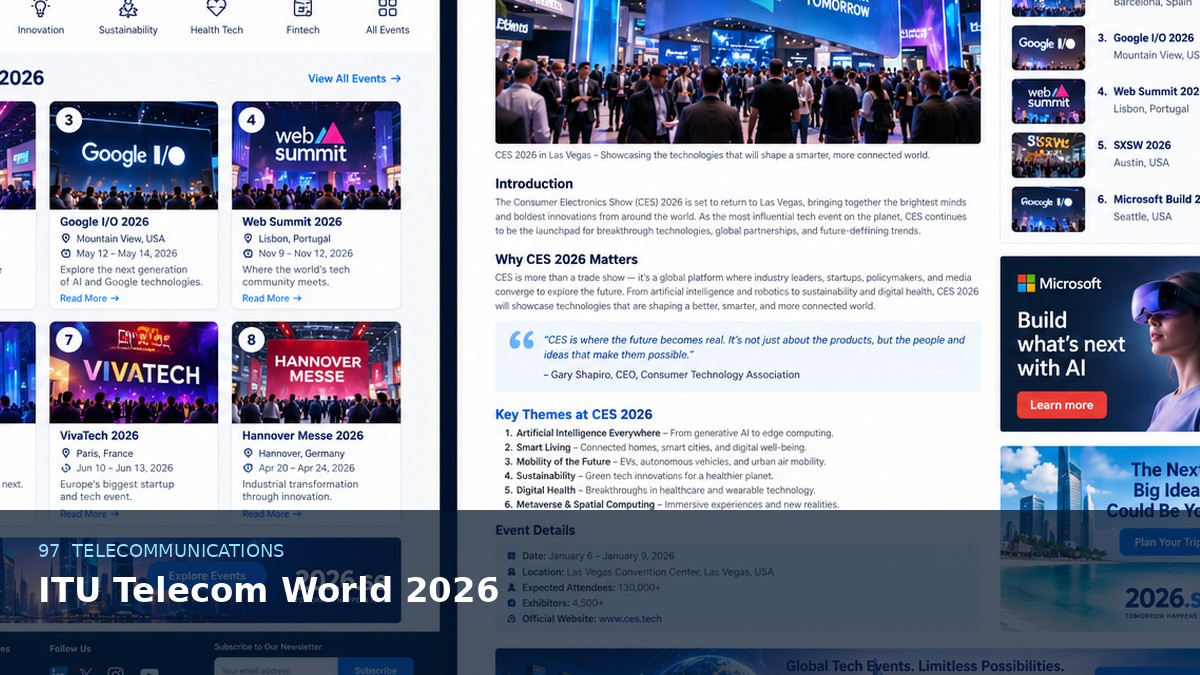Screen dimensions: 1200x675
Task: Click the Subscribe newsletter button
Action: click(x=375, y=670)
